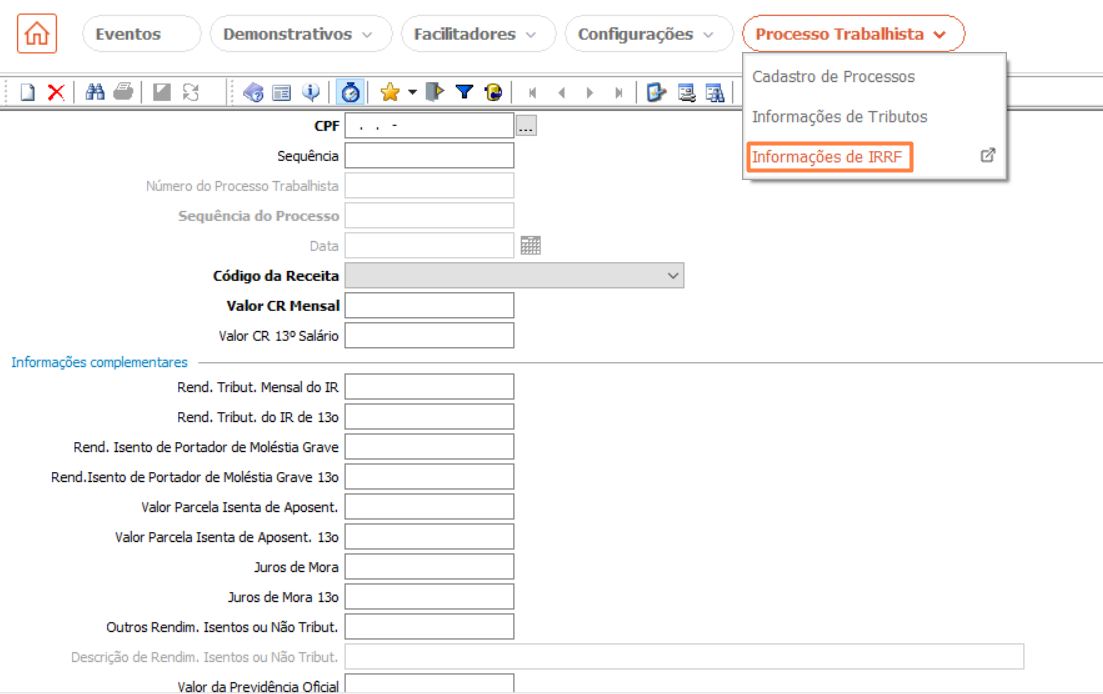
Task: Select Informações de IRRF menu item
Action: [829, 157]
